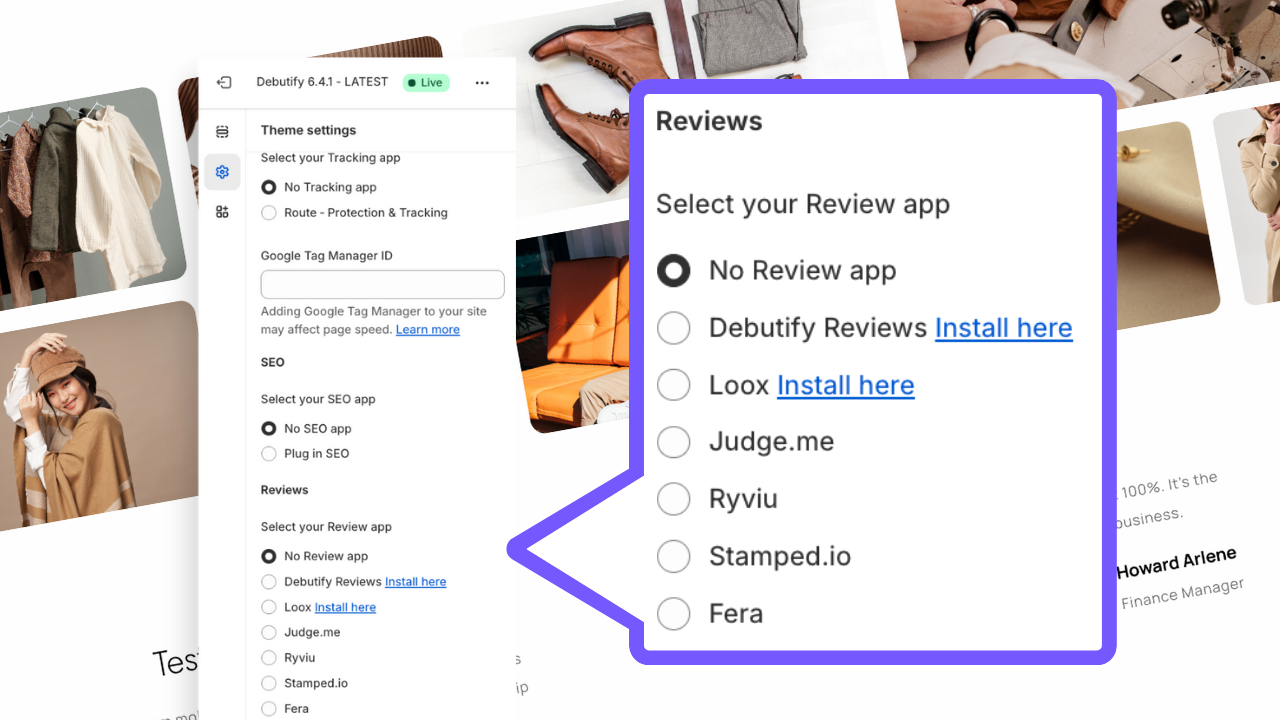The image size is (1280, 720).
Task: Click the Google Tag Manager ID field
Action: (x=382, y=284)
